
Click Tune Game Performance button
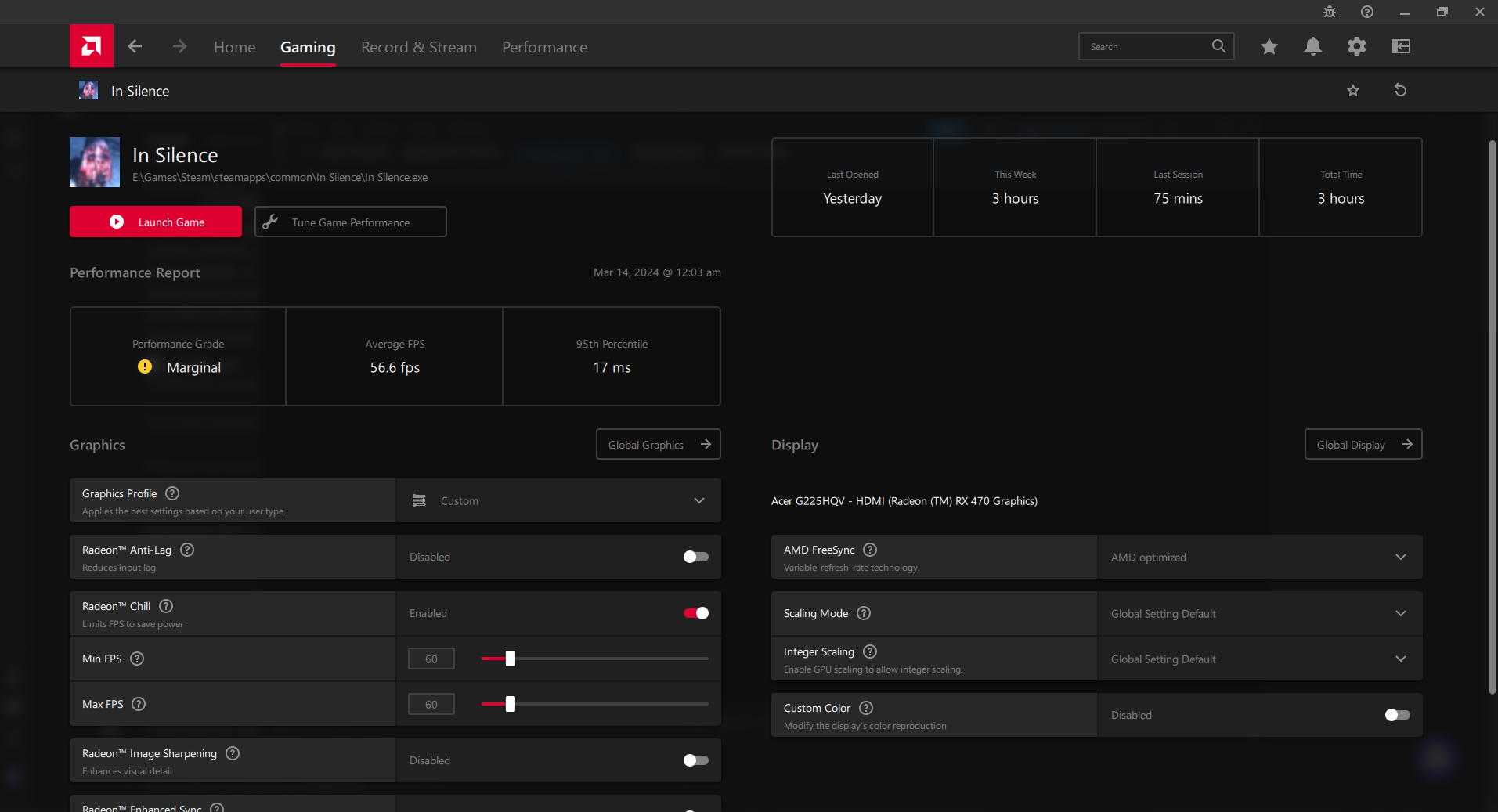point(351,222)
